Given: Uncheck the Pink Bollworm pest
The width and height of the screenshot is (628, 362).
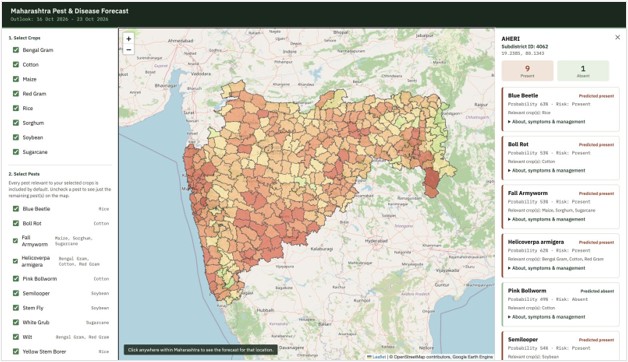Looking at the screenshot, I should [16, 279].
